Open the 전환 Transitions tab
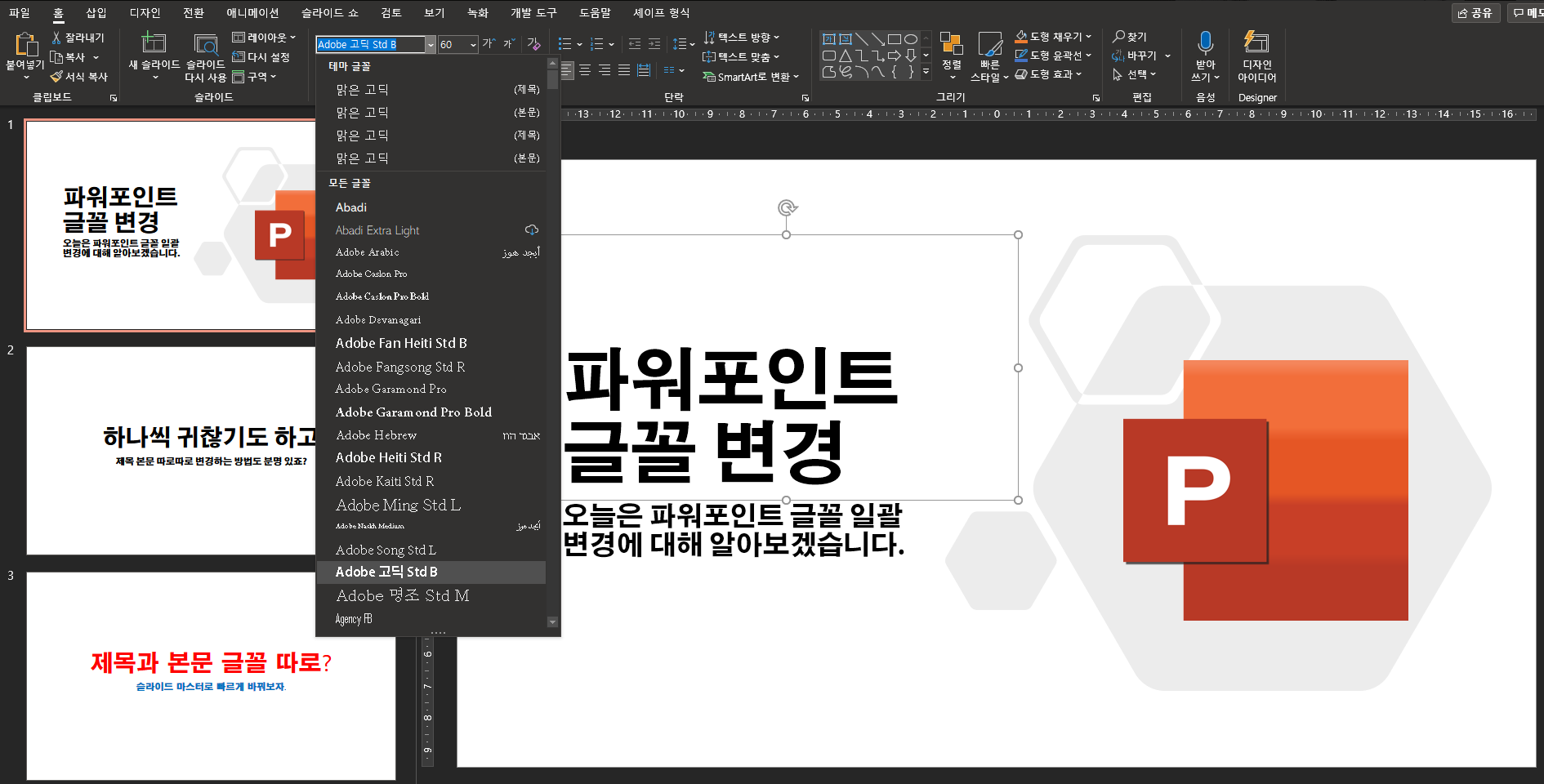 click(x=194, y=13)
